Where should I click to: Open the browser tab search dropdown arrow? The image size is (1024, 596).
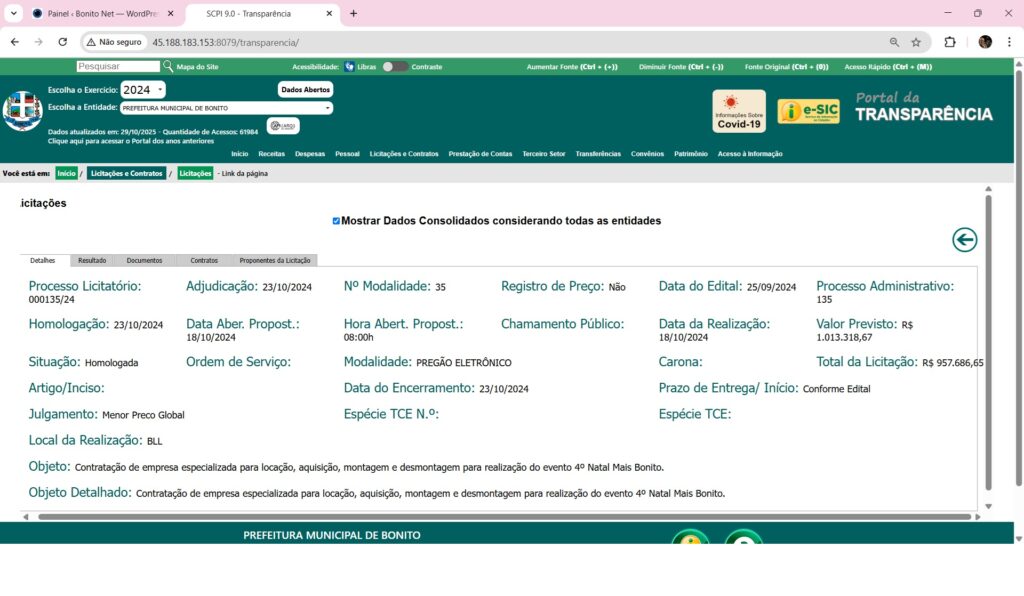14,14
